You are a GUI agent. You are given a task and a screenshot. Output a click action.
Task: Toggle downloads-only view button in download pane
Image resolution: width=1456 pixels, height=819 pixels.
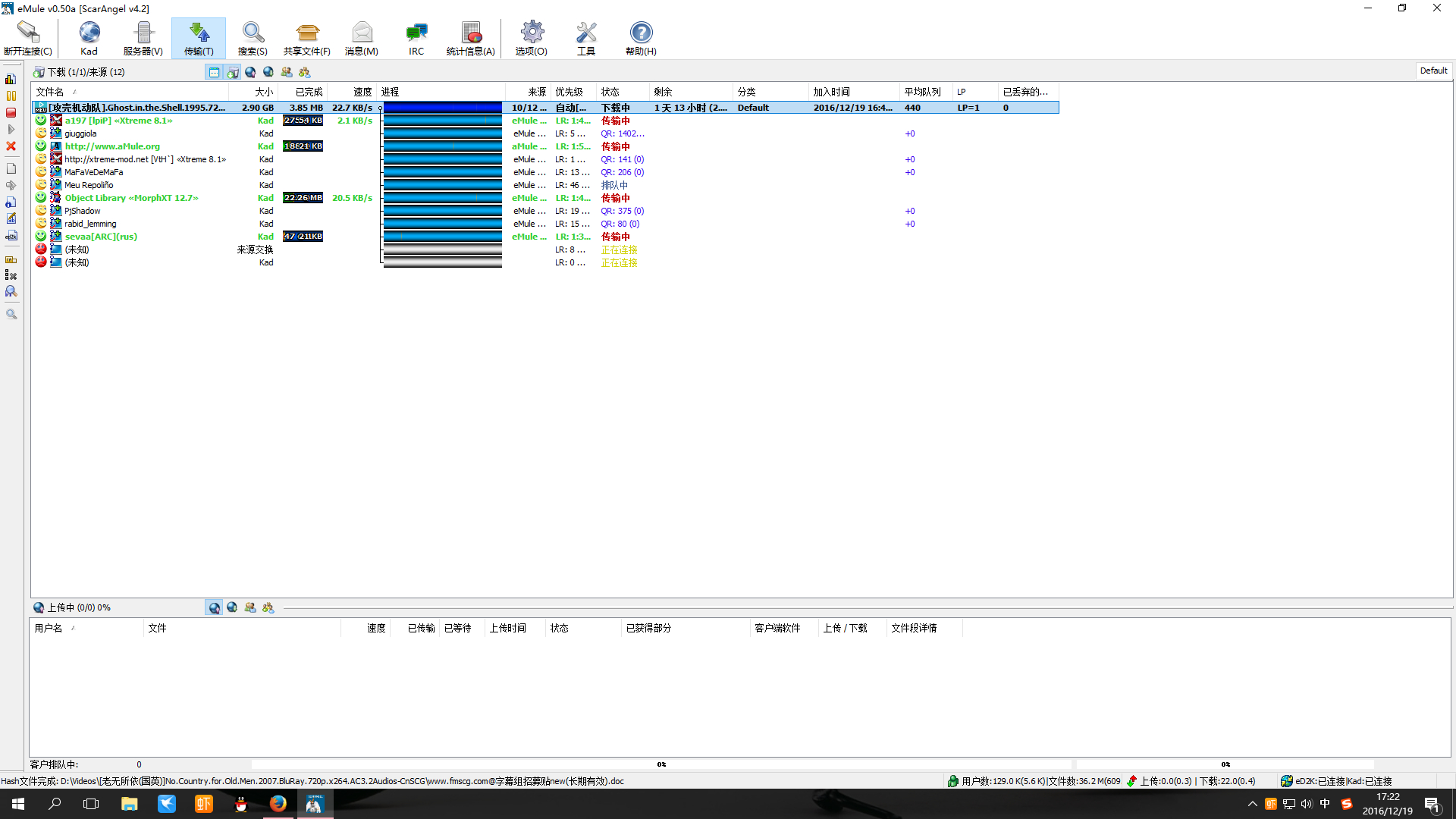232,72
